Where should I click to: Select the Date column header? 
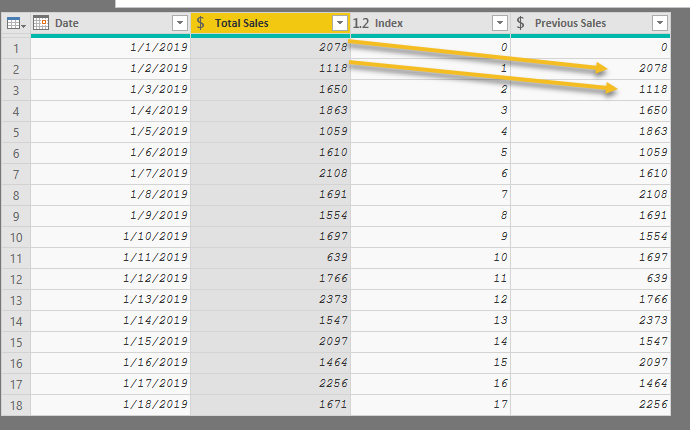pos(110,23)
